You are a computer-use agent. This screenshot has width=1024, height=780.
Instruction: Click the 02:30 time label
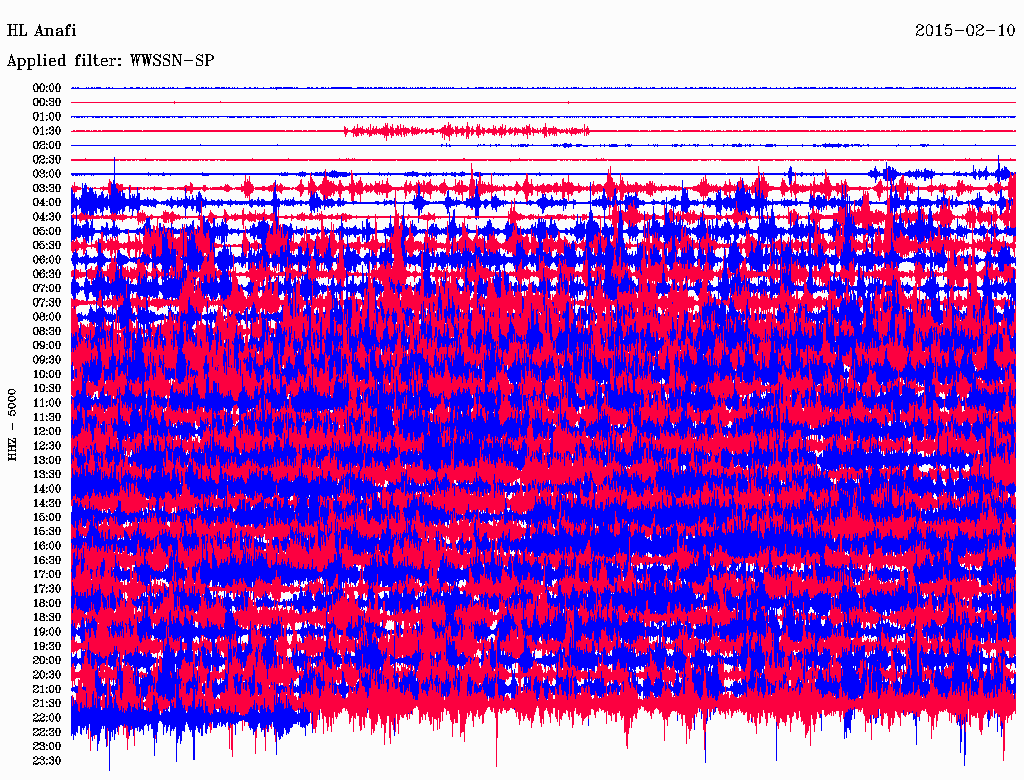coord(46,159)
